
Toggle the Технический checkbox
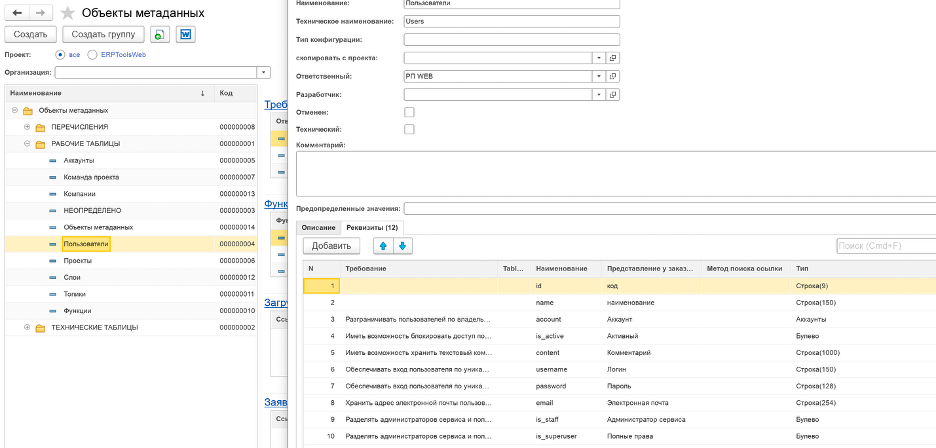point(409,129)
